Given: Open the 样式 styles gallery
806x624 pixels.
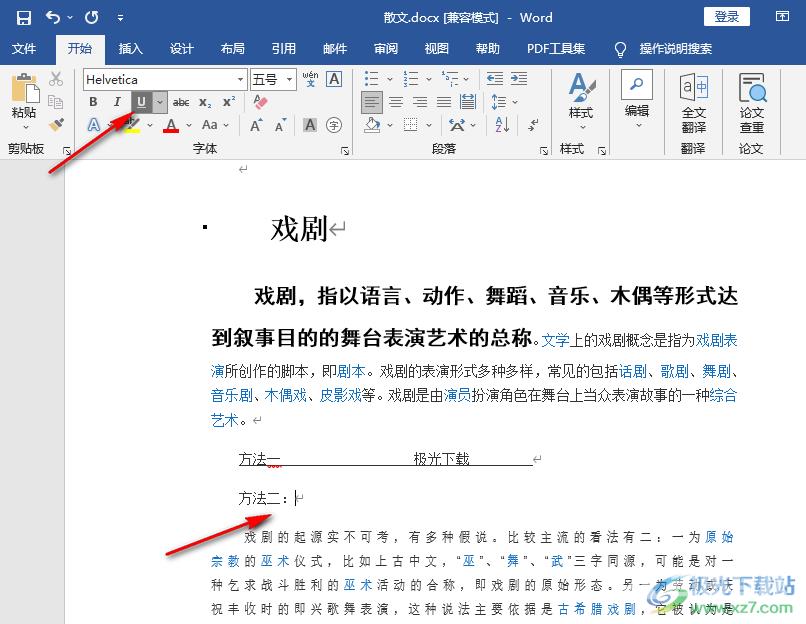Looking at the screenshot, I should (x=581, y=100).
